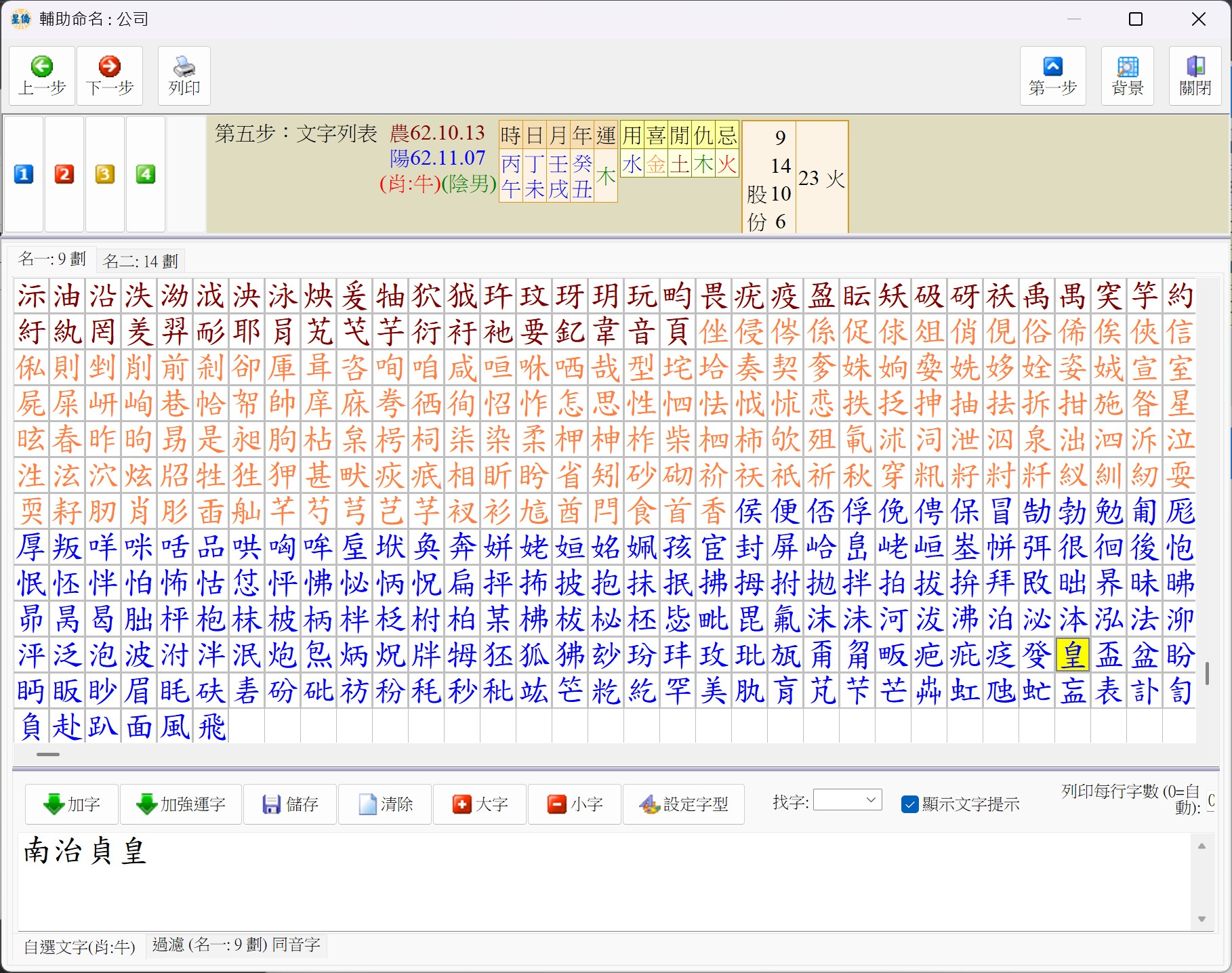1232x973 pixels.
Task: Open the 過濾 同音字 bottom tab
Action: point(236,945)
